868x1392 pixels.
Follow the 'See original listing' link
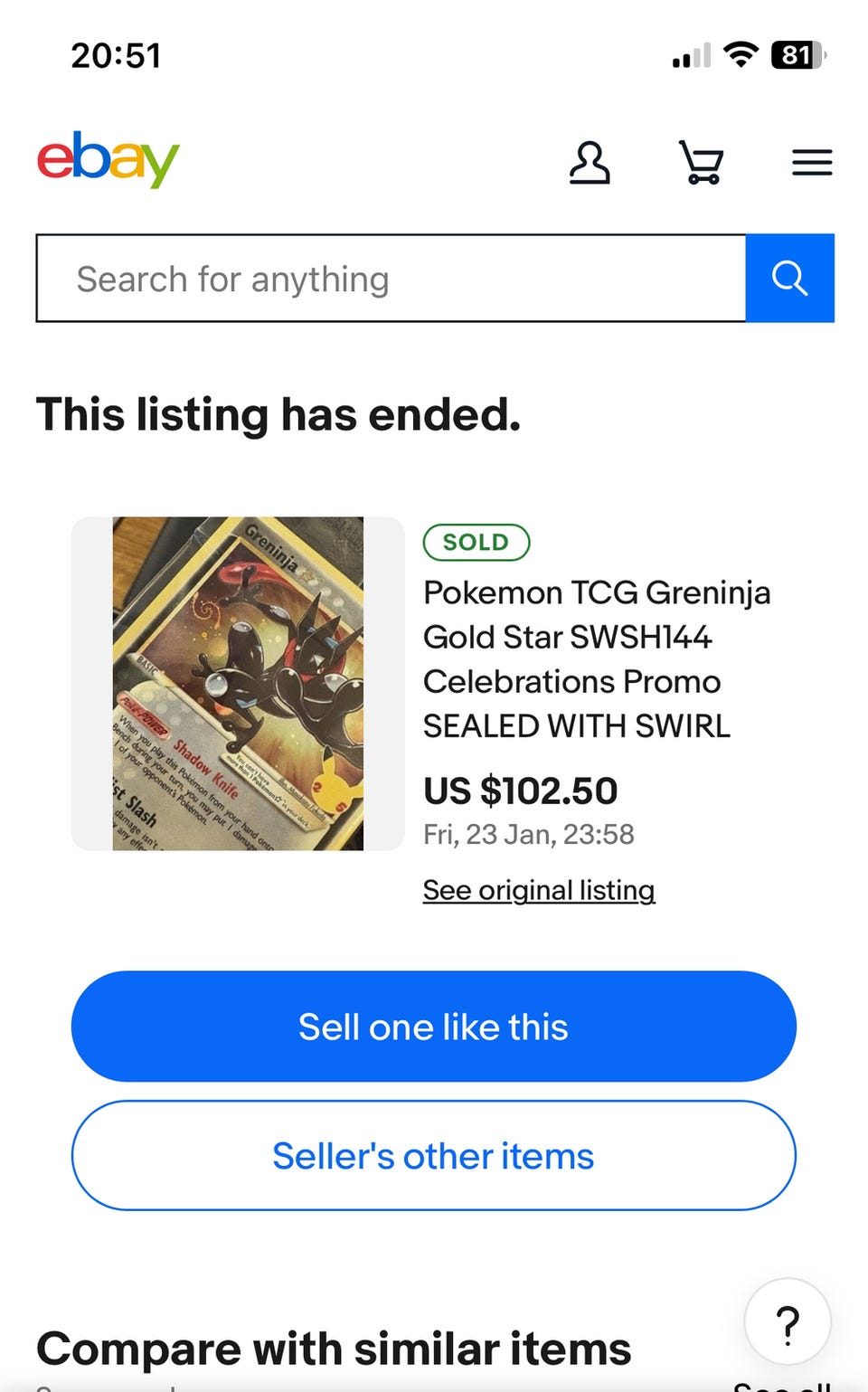point(539,890)
